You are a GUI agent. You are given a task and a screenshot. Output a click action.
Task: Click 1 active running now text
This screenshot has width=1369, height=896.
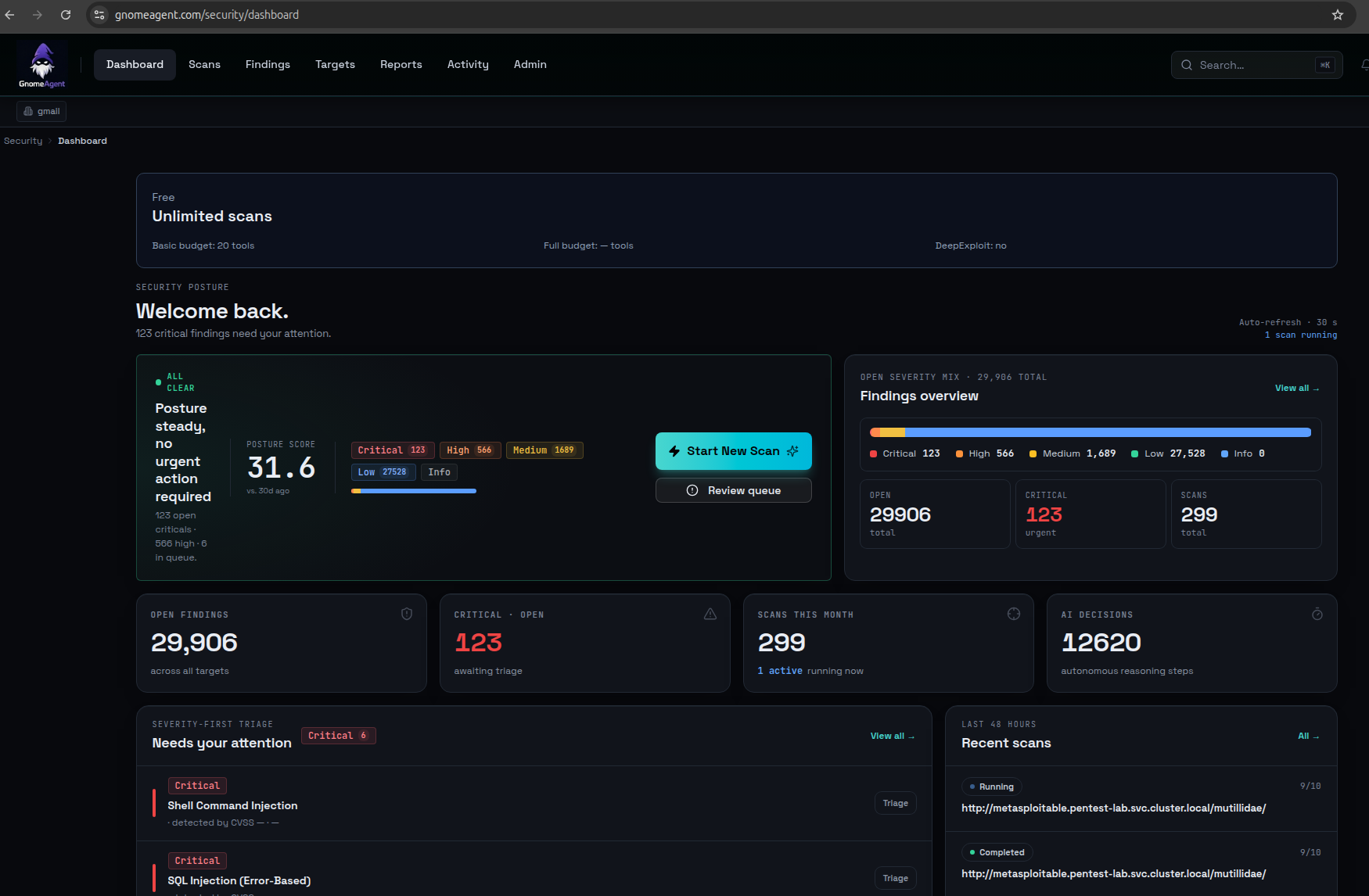tap(810, 671)
